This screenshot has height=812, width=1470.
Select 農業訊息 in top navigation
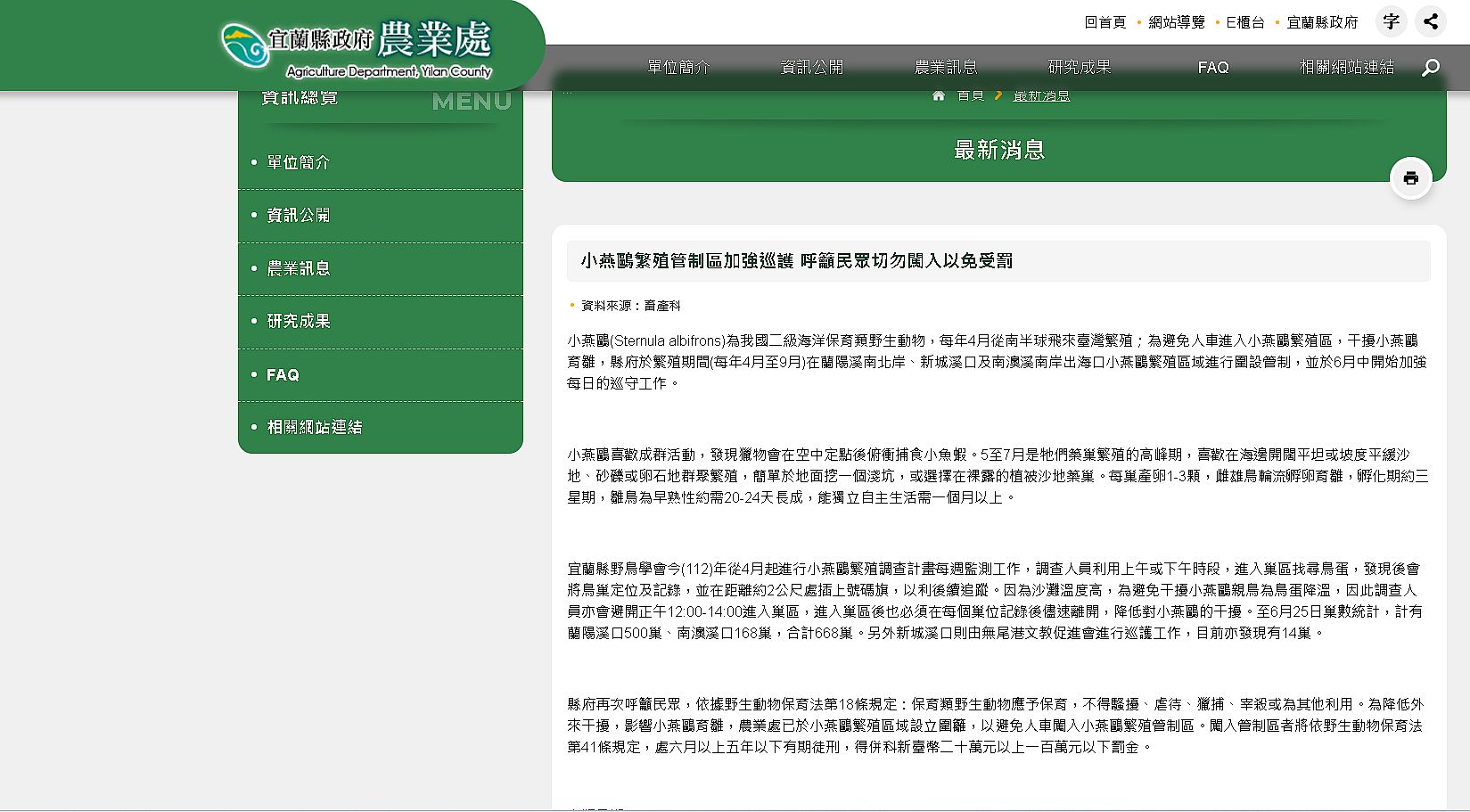tap(945, 68)
